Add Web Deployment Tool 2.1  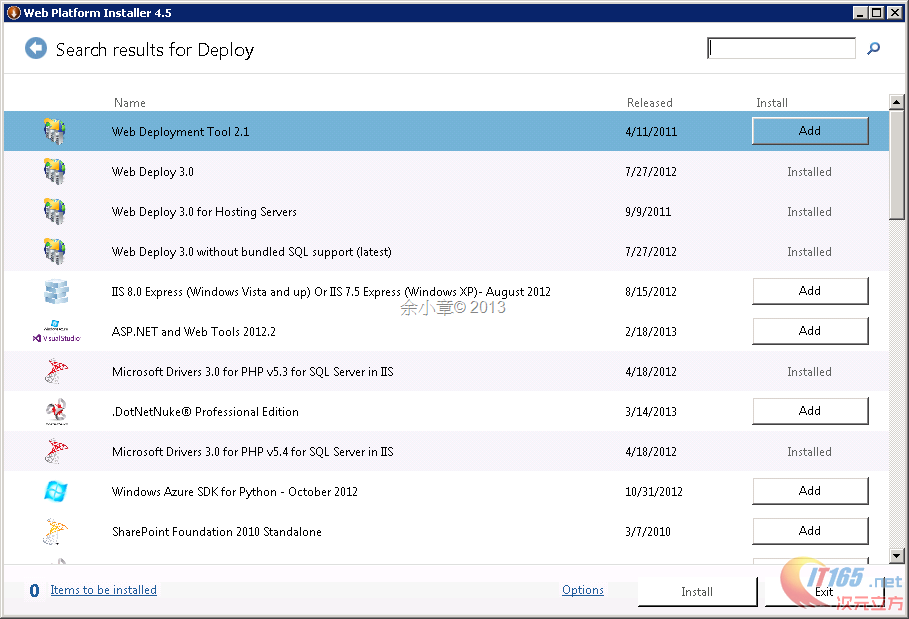pos(810,131)
